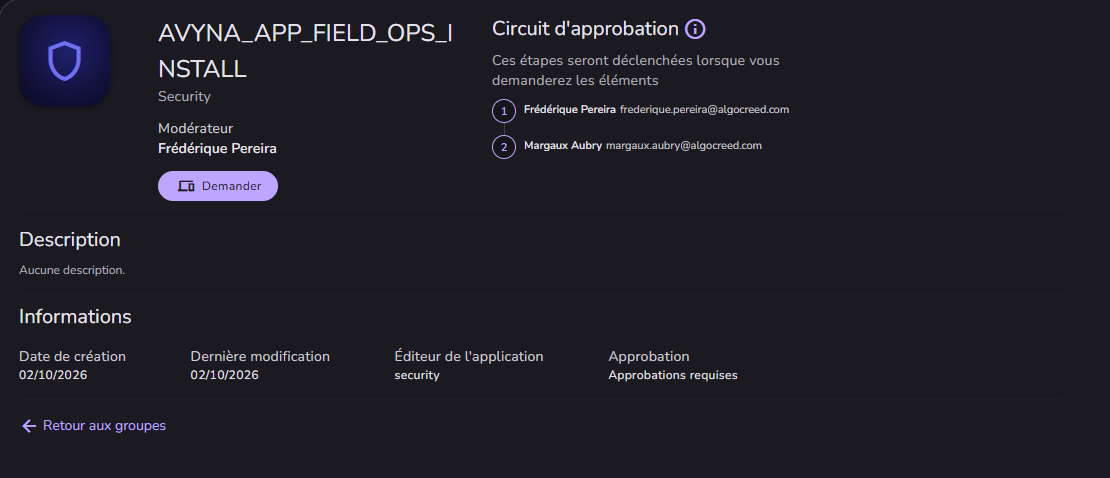The height and width of the screenshot is (478, 1110).
Task: Select the Frédérique Pereira approver name
Action: tap(570, 110)
